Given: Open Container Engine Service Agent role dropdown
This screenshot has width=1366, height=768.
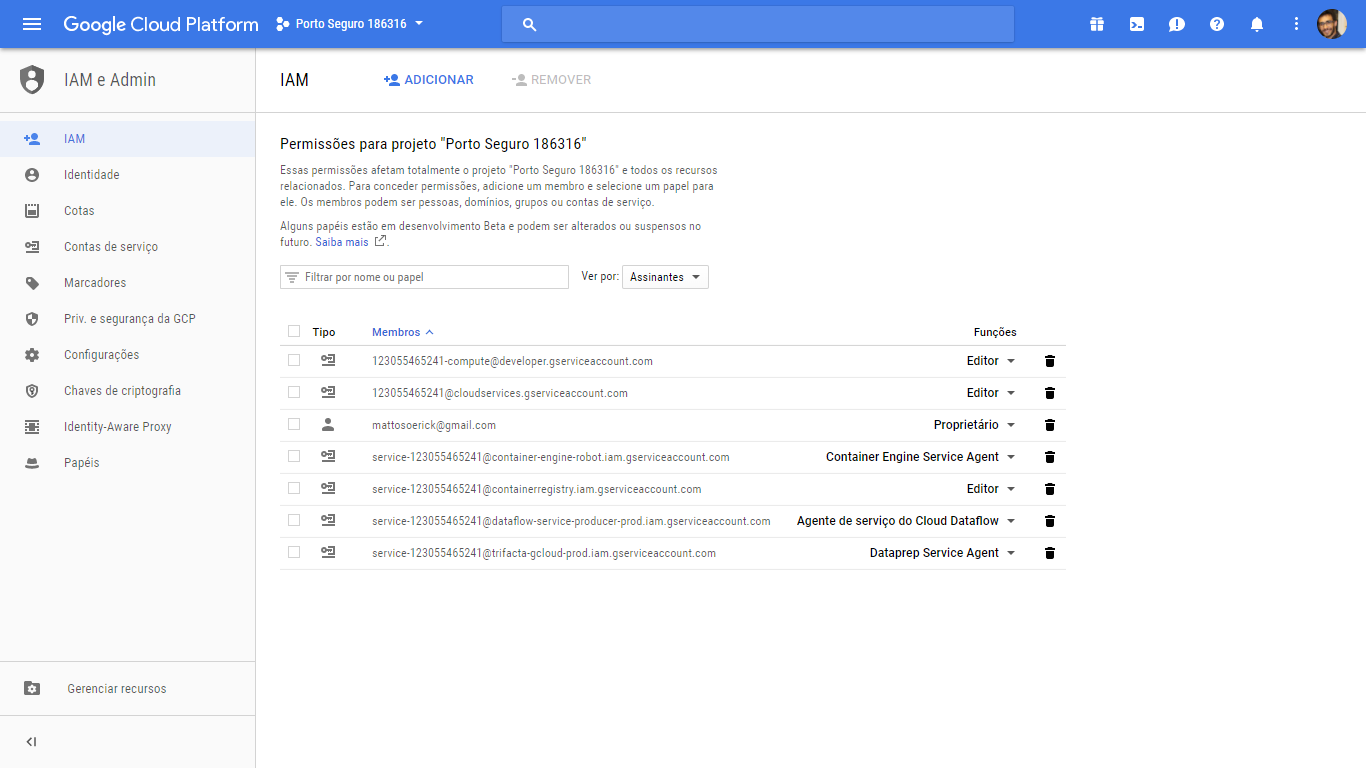Looking at the screenshot, I should (921, 457).
